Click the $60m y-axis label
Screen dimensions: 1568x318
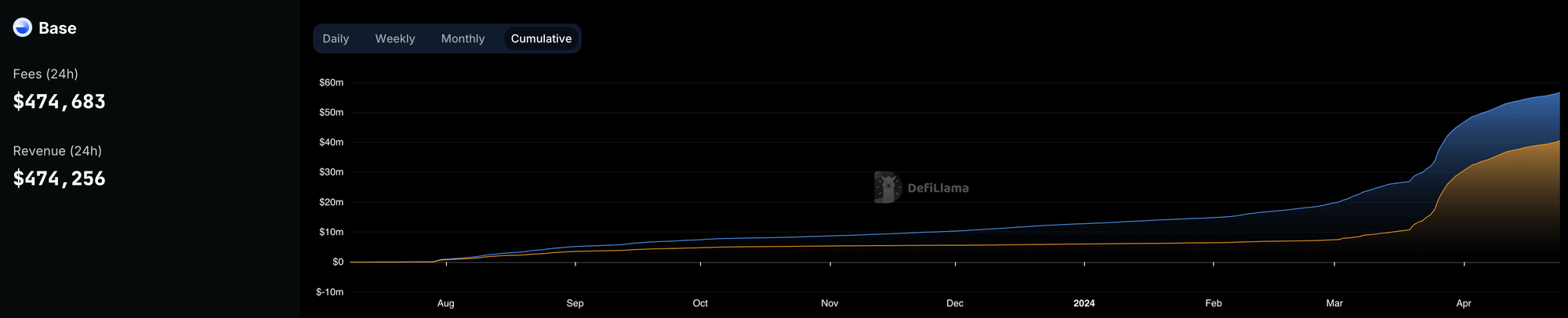coord(331,82)
